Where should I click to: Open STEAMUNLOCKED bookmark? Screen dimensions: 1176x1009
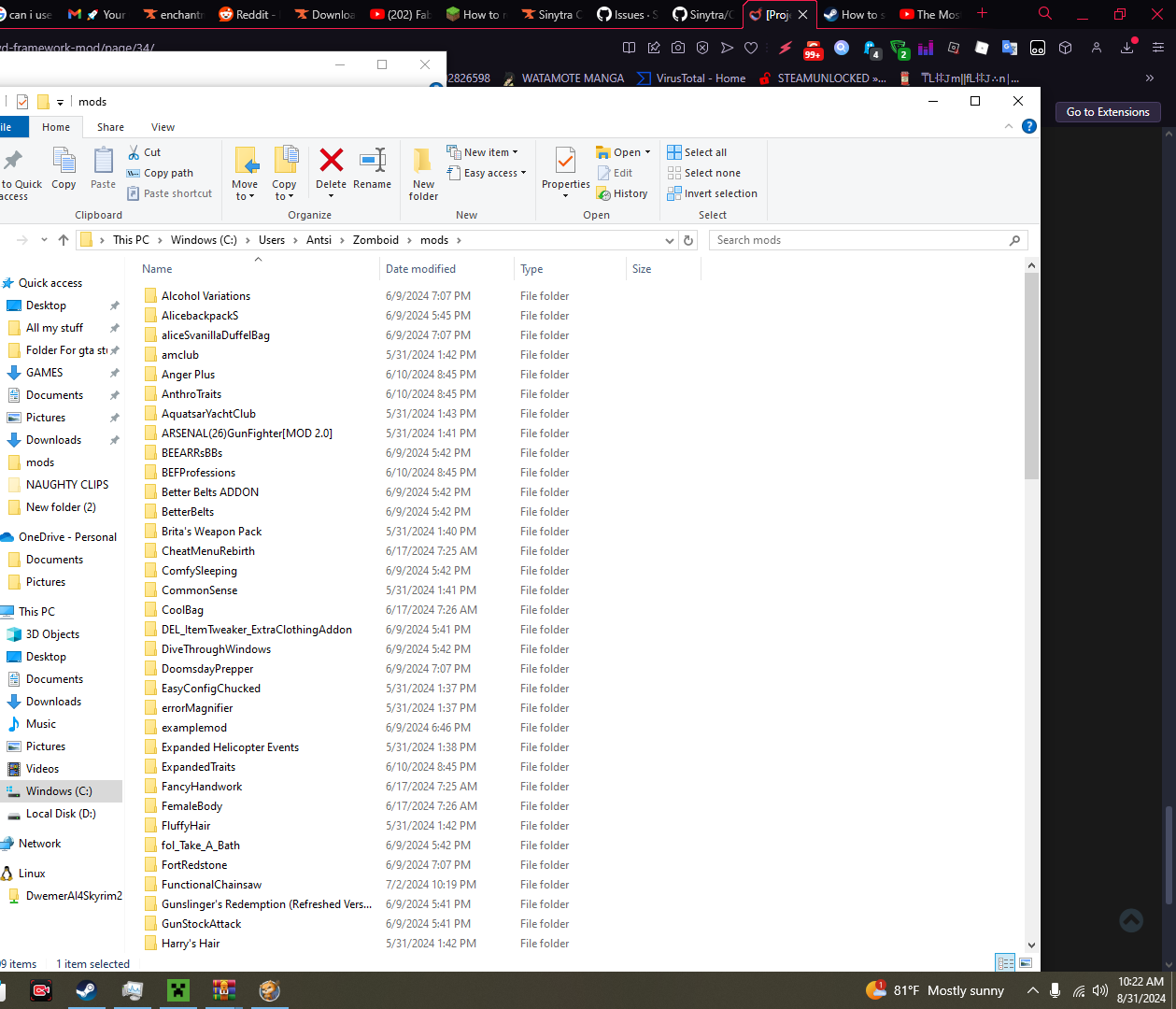[x=823, y=78]
